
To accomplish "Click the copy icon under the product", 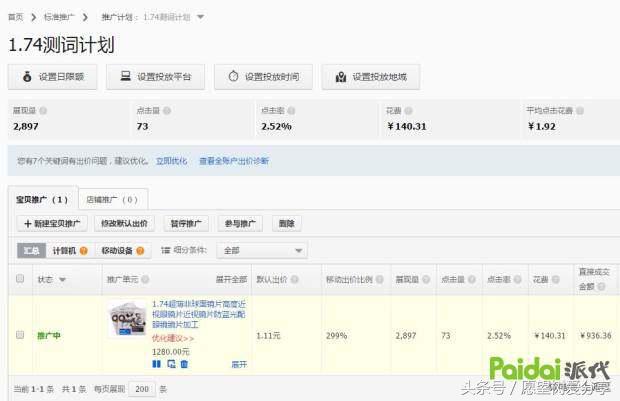I will click(171, 364).
